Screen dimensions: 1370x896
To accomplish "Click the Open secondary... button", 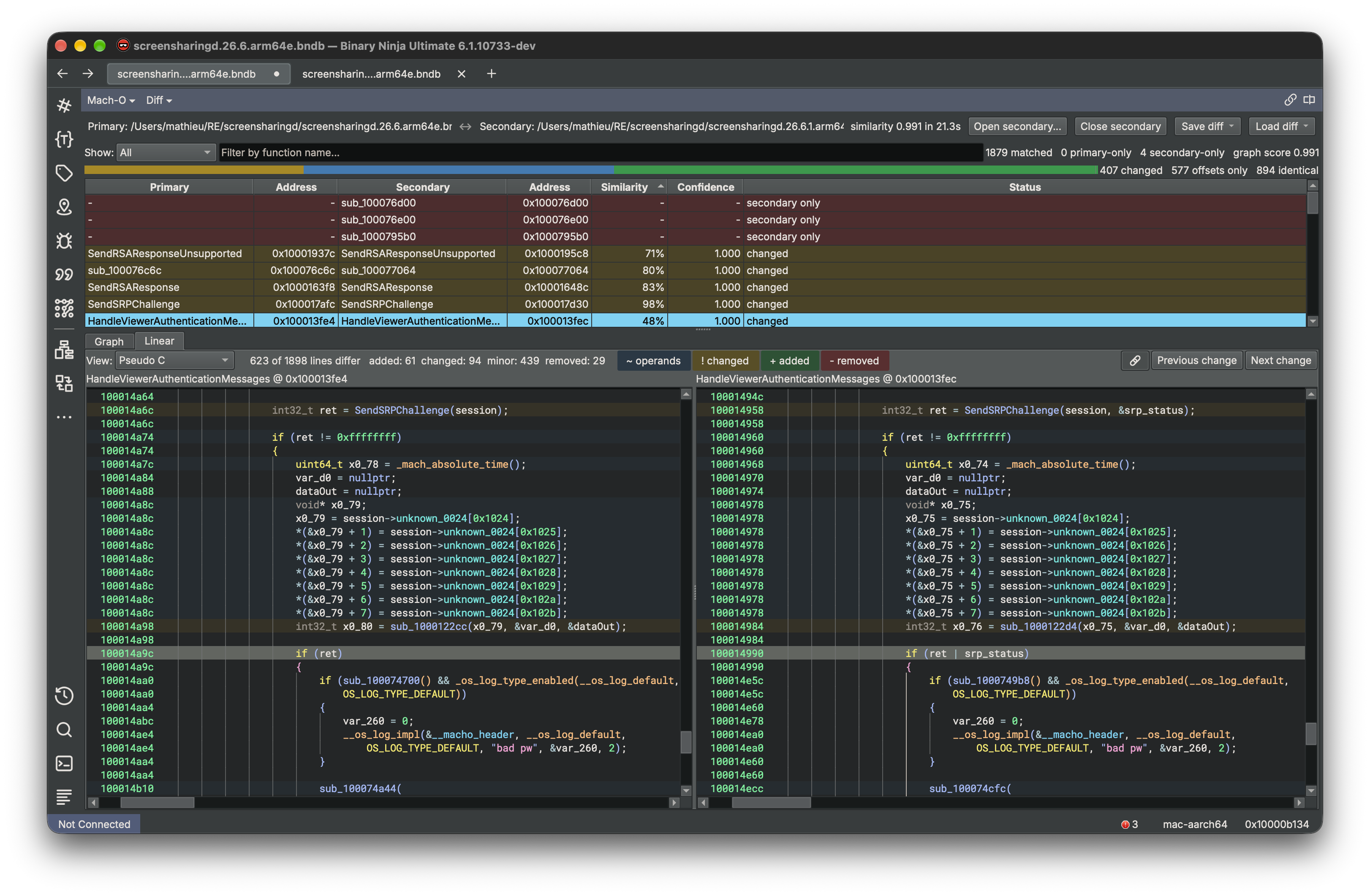I will point(1017,127).
